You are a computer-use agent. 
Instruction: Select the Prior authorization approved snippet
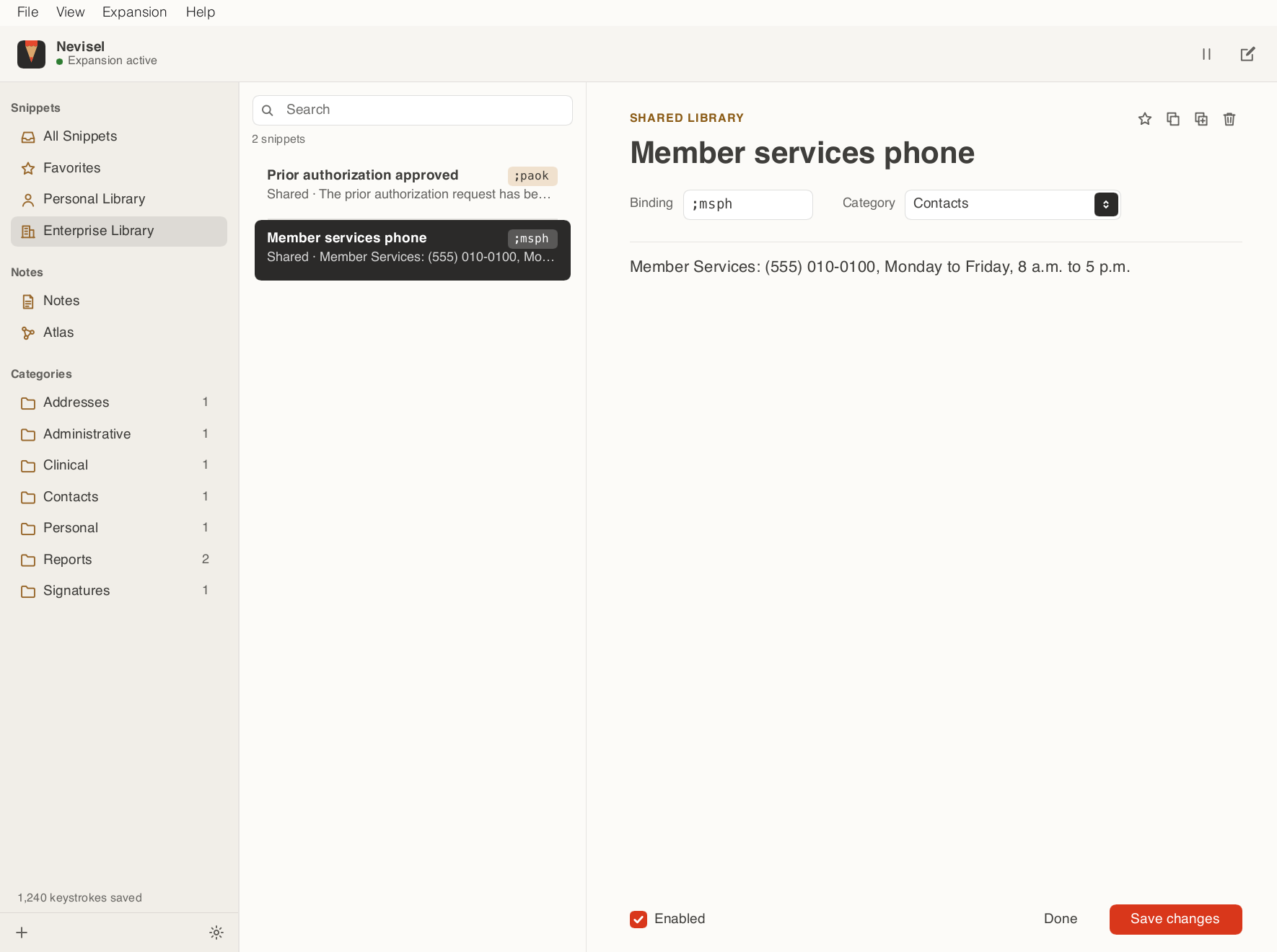pyautogui.click(x=413, y=185)
